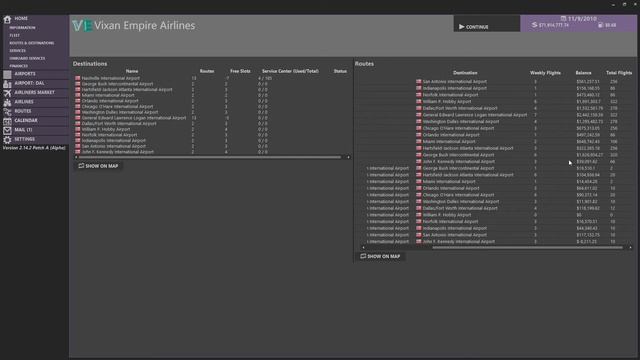Click the Routes horizontal scrollbar thumb

coord(527,248)
